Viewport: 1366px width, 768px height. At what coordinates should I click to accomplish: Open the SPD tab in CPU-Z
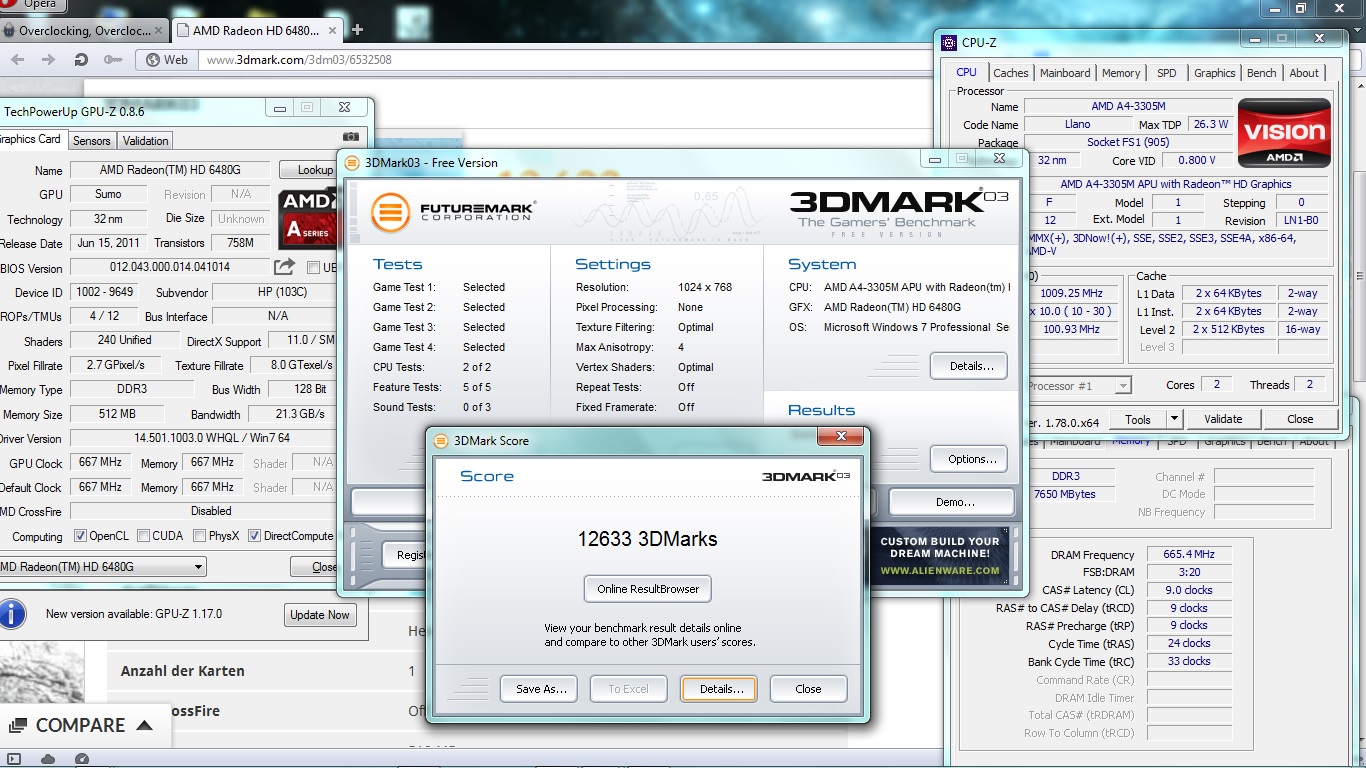coord(1167,73)
